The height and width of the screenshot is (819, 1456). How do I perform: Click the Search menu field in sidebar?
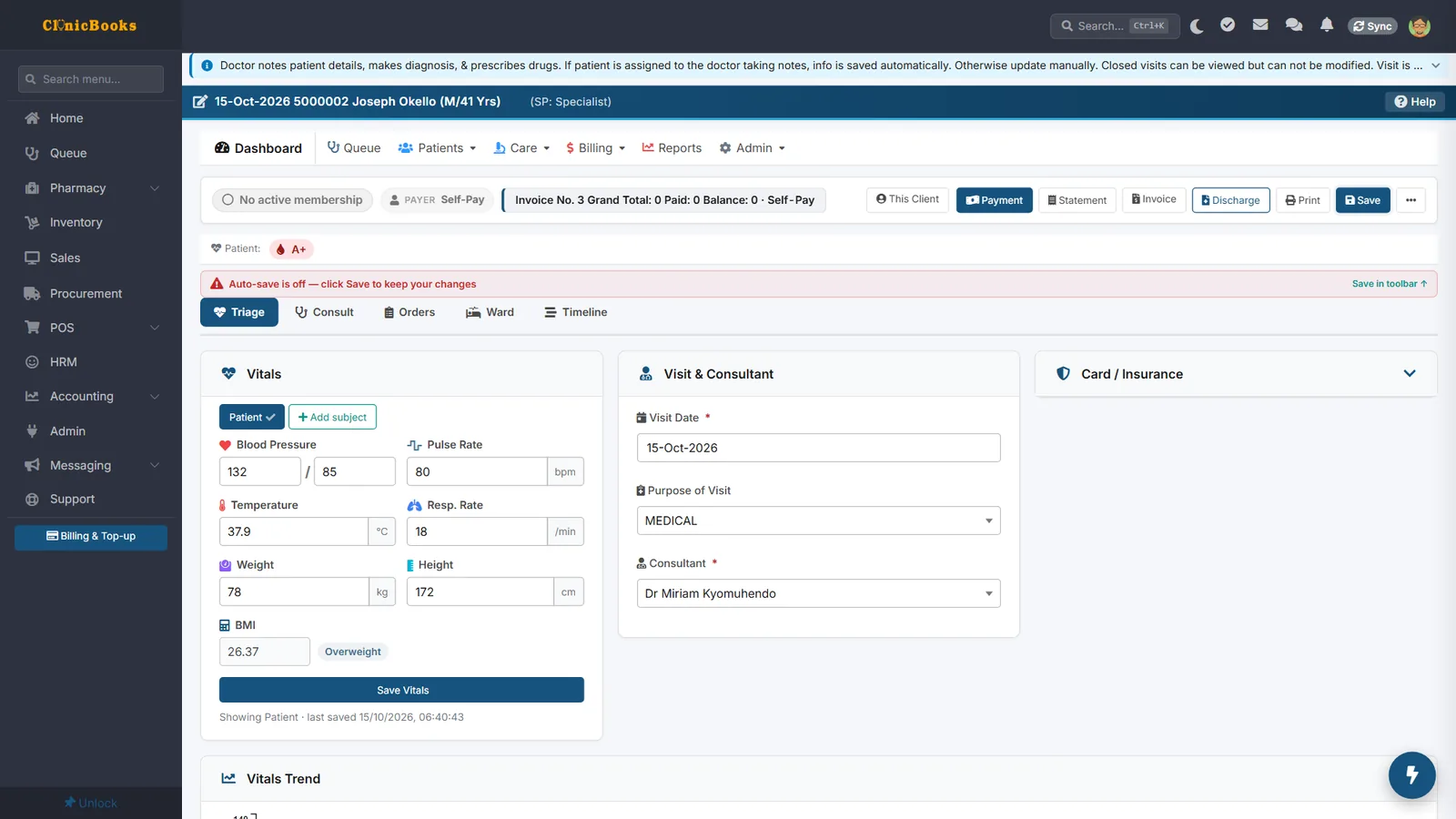[x=91, y=79]
